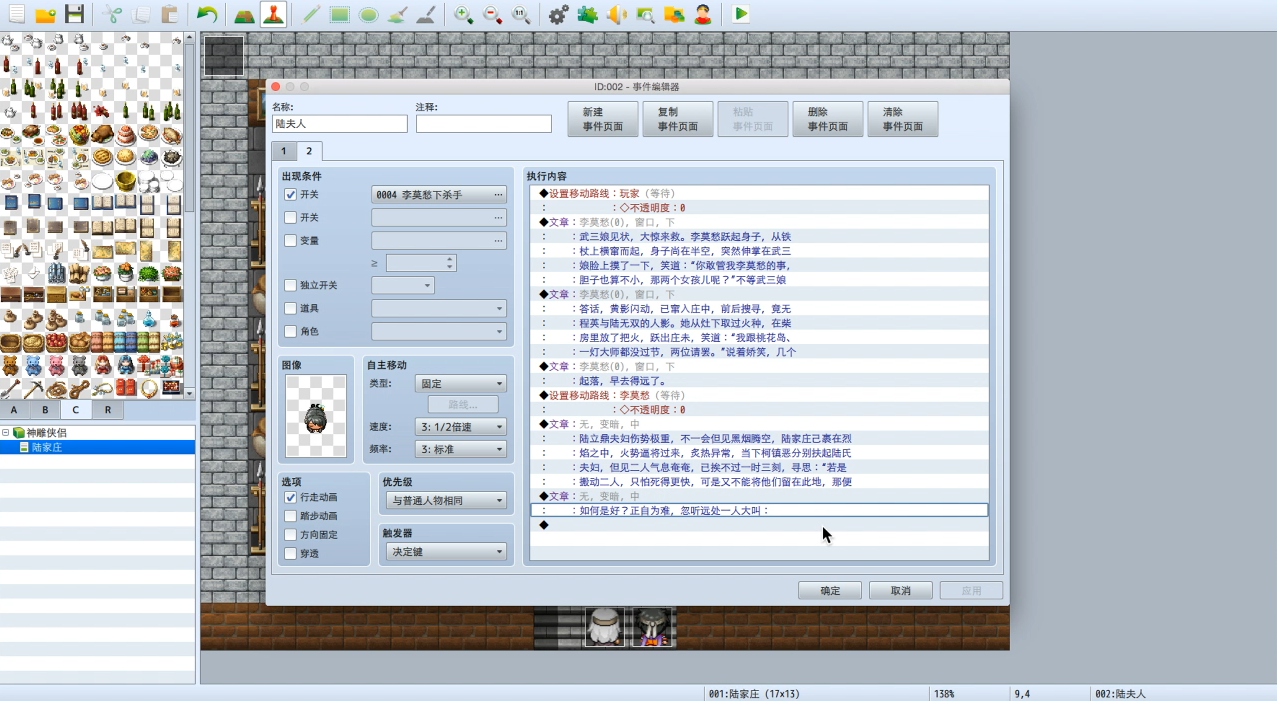
Task: Select the Pencil drawing tool
Action: (x=311, y=14)
